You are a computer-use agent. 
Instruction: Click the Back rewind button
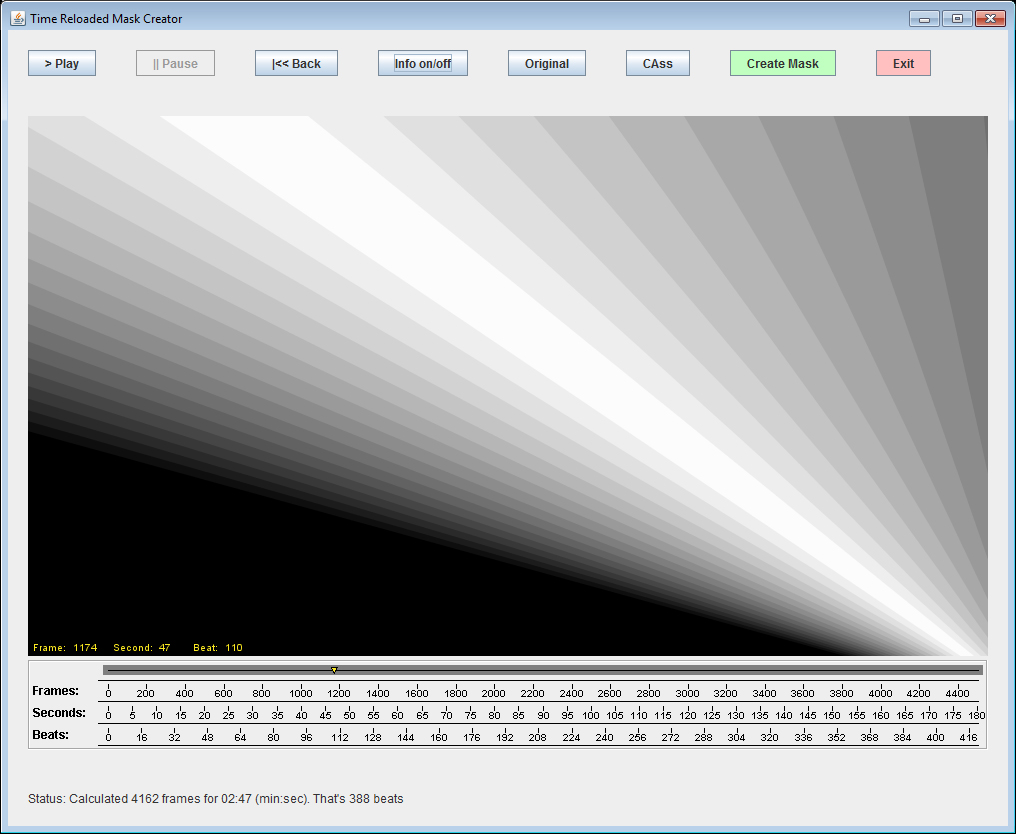pyautogui.click(x=296, y=64)
